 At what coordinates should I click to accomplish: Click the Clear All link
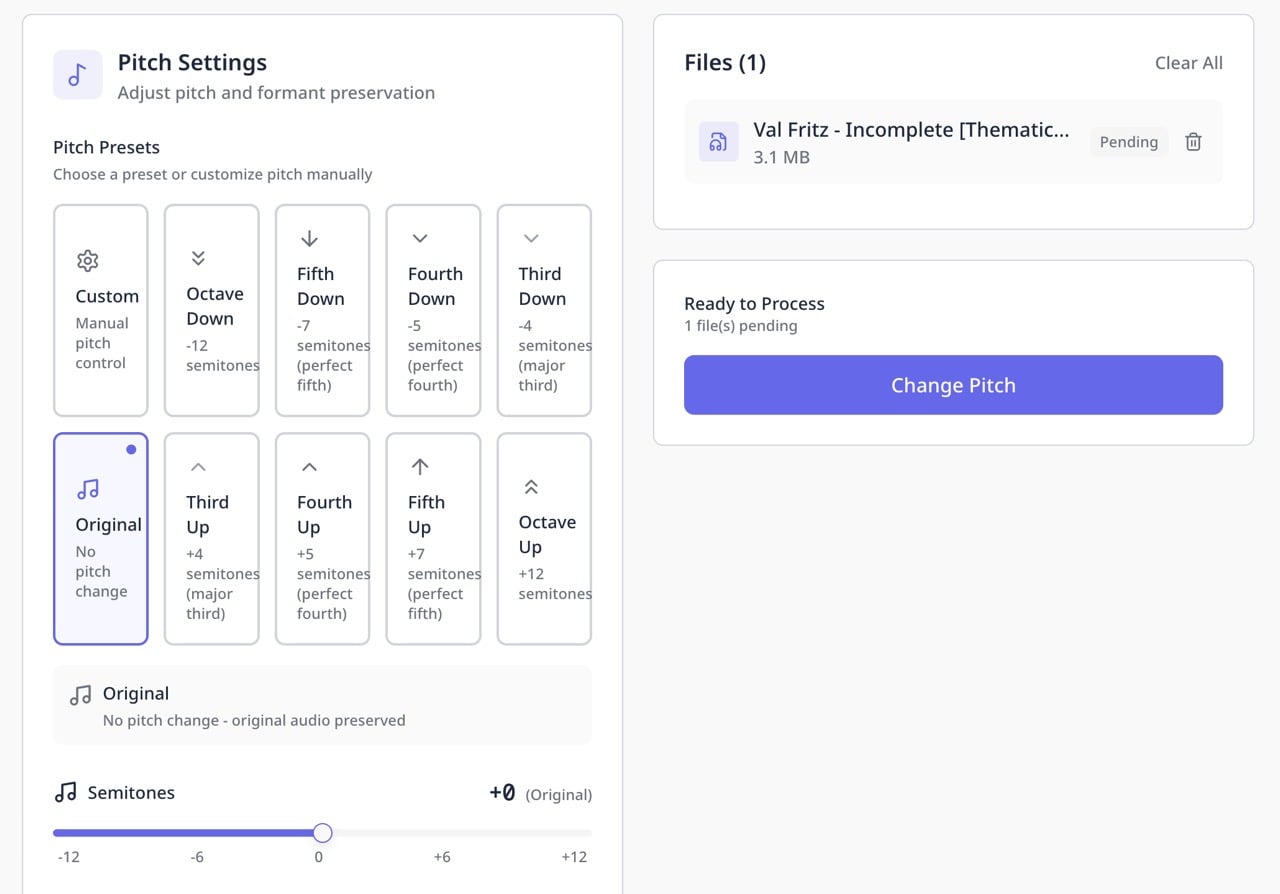pyautogui.click(x=1189, y=63)
